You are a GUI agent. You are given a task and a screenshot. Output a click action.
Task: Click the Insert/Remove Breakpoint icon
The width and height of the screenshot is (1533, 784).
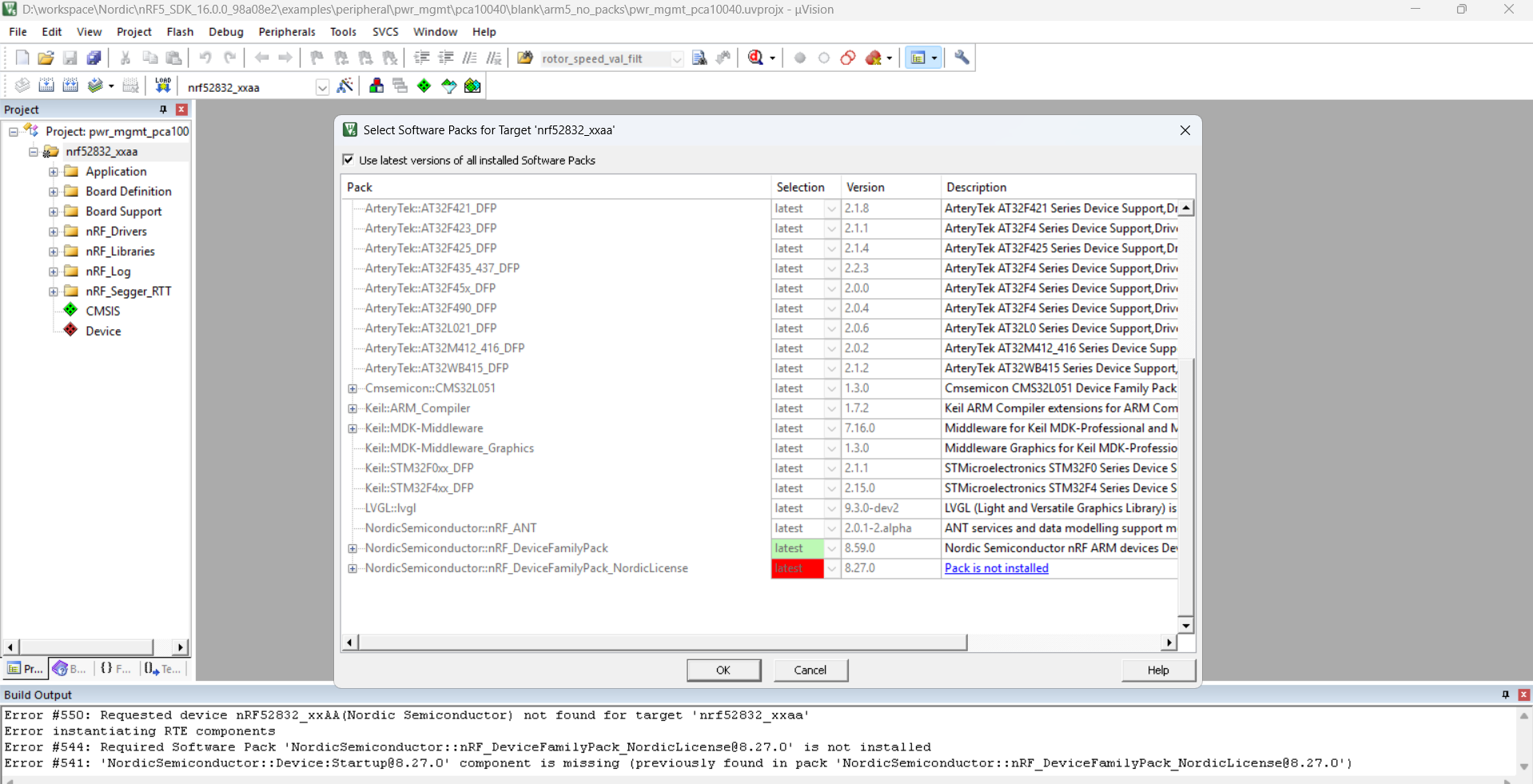(800, 58)
